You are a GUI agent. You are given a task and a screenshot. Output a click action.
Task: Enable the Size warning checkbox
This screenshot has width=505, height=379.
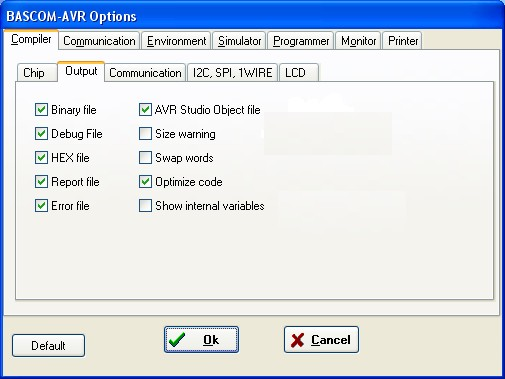tap(145, 134)
